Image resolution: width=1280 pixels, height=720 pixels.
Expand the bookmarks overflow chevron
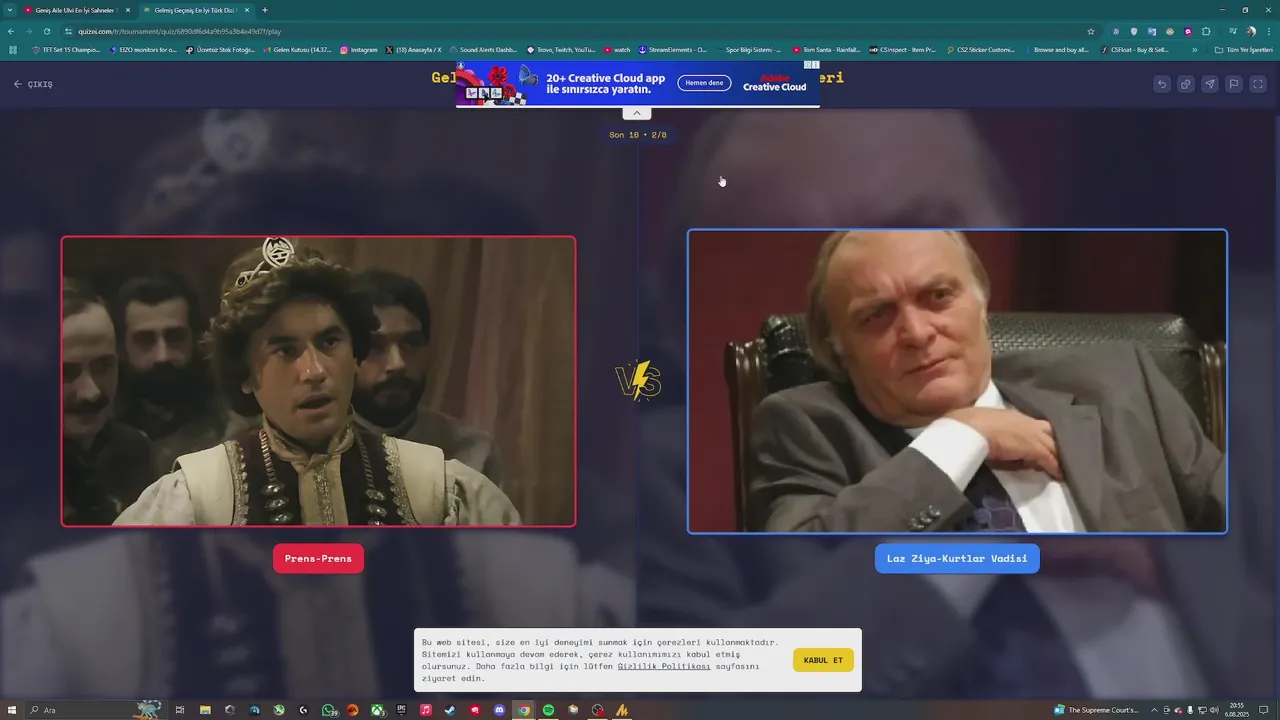coord(1194,49)
